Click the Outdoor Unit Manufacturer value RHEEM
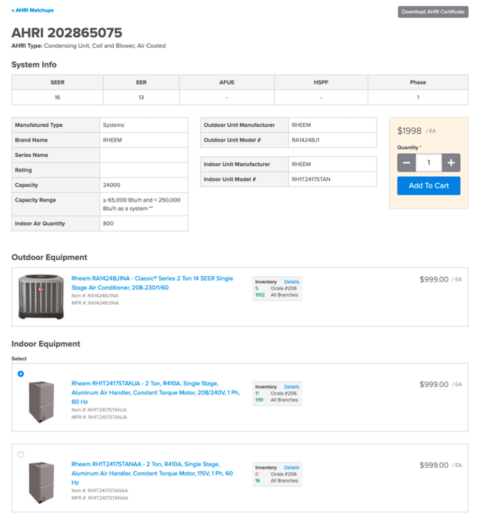 (301, 125)
